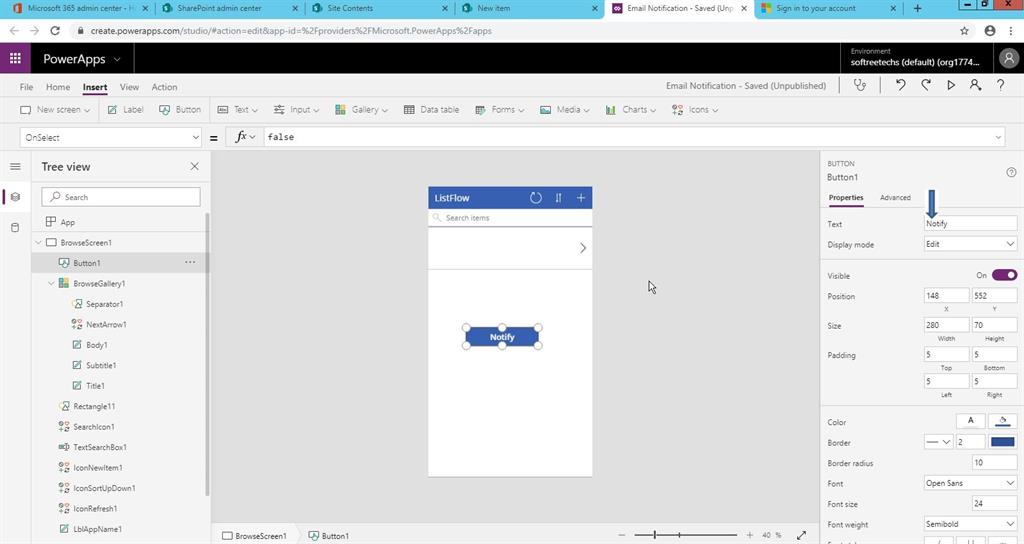Toggle the Visible switch off

[x=1004, y=275]
